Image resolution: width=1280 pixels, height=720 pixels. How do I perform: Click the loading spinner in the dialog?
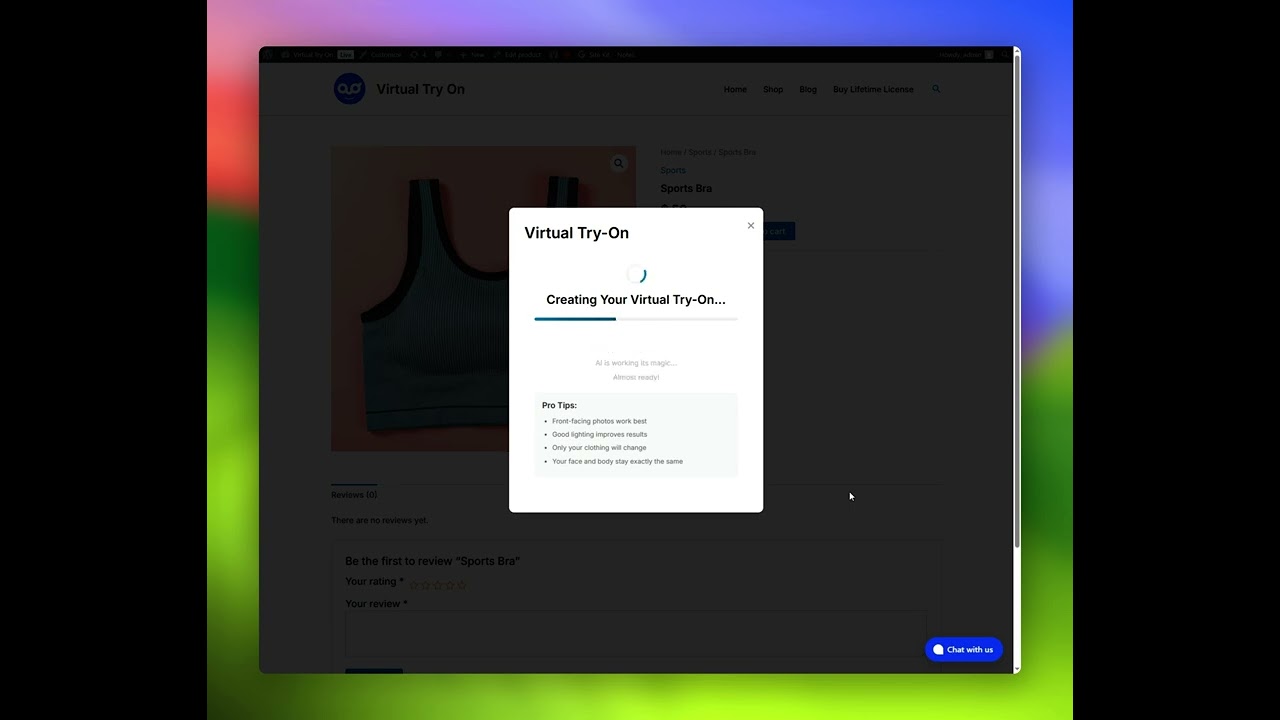(x=636, y=274)
